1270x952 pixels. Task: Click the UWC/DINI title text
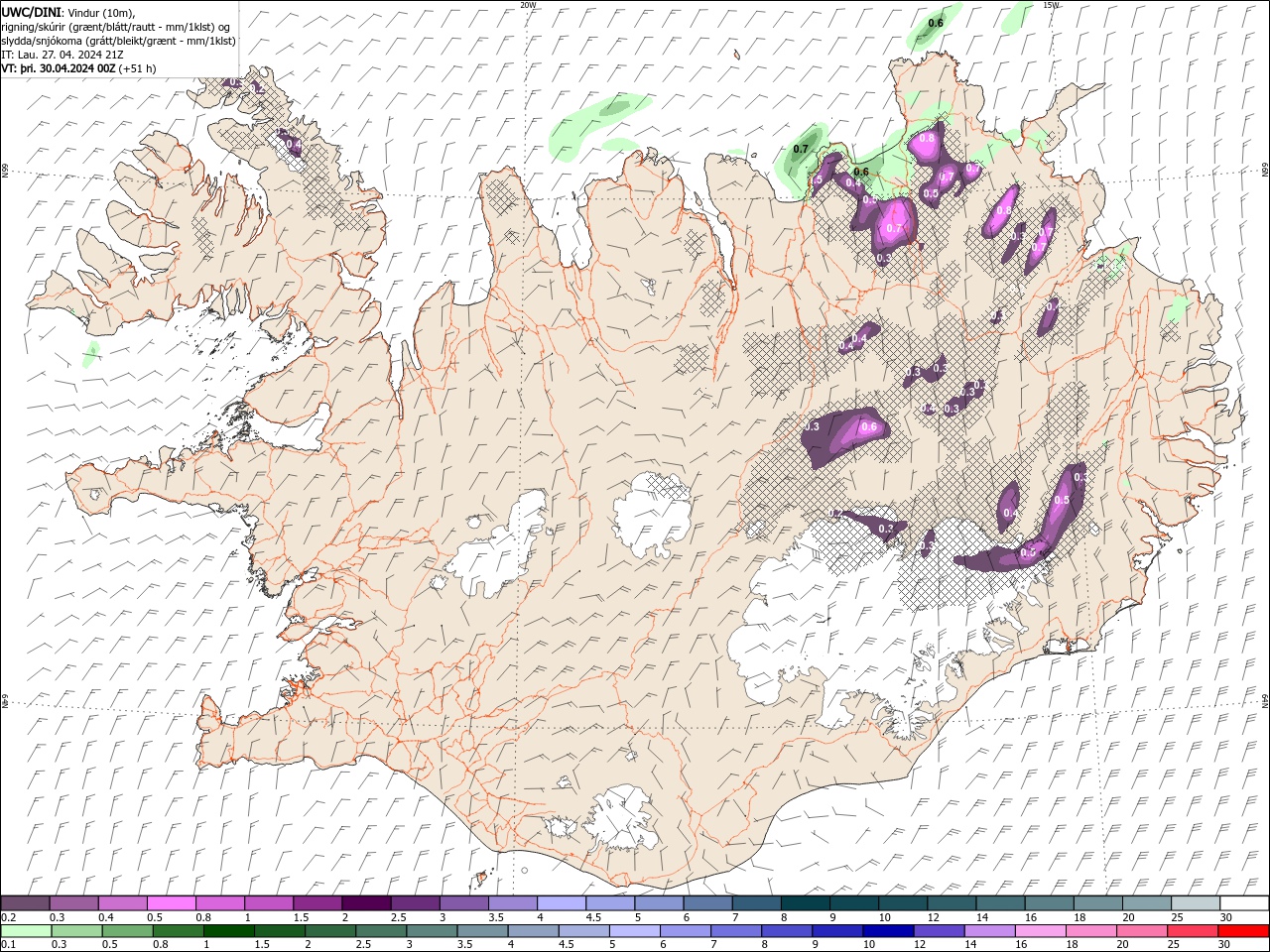click(32, 11)
